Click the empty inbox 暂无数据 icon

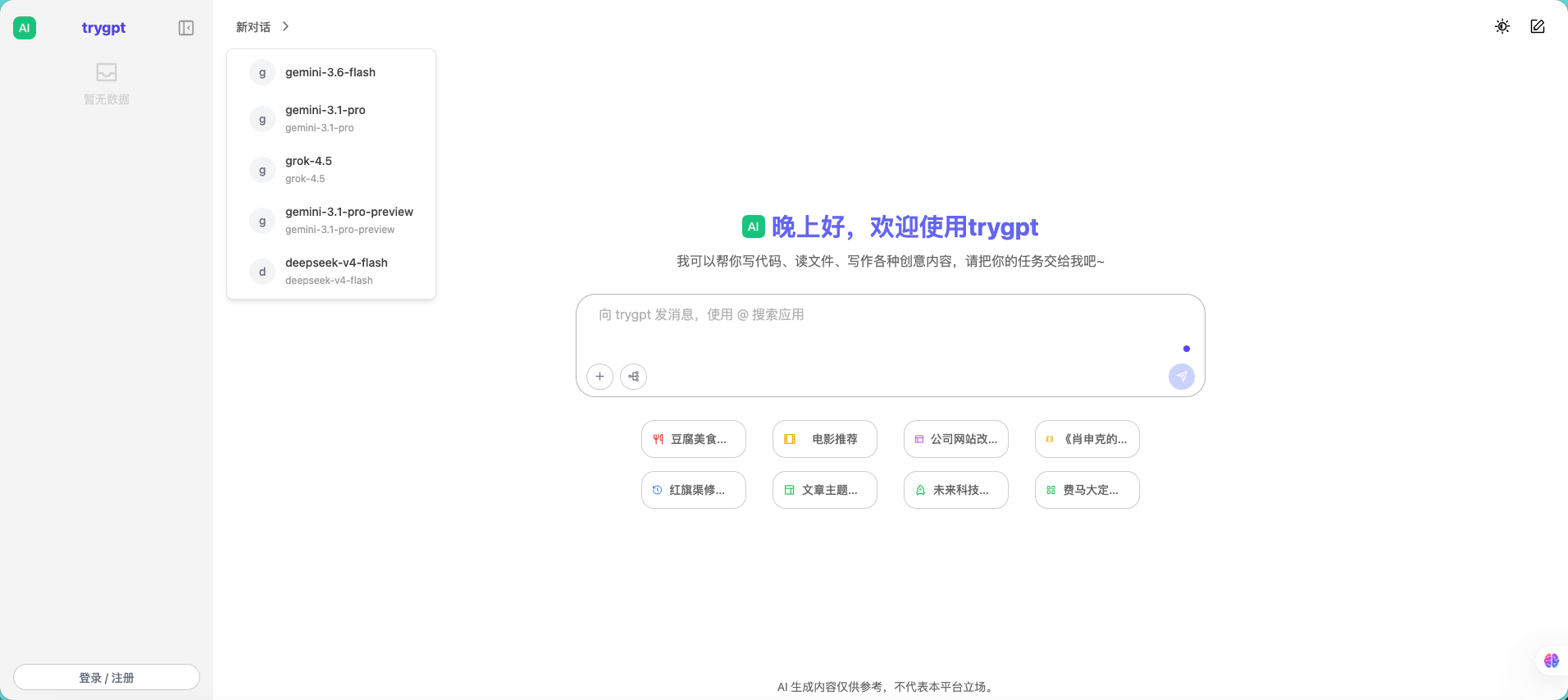point(107,72)
